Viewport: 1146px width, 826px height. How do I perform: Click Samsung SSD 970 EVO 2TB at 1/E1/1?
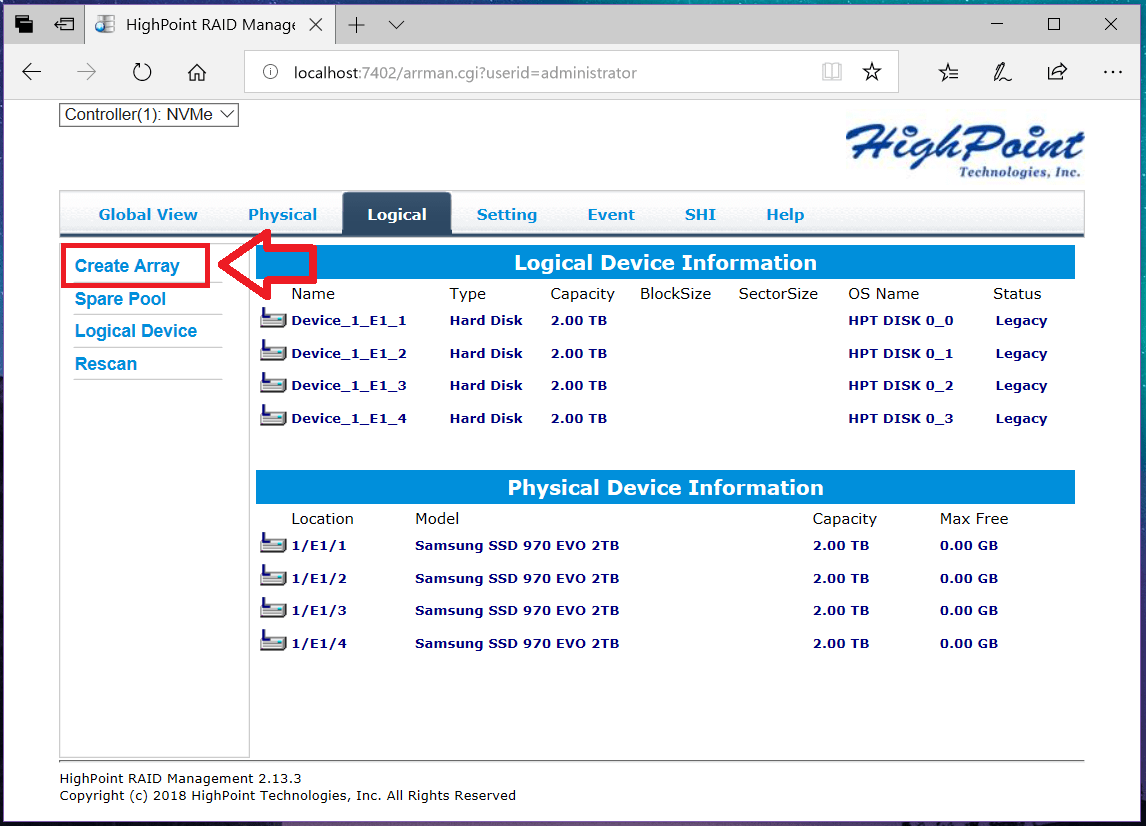[x=517, y=545]
